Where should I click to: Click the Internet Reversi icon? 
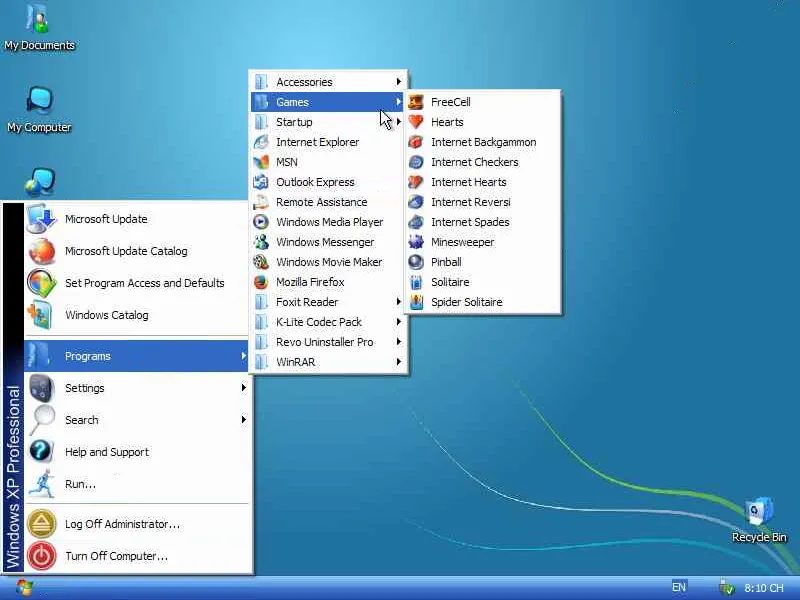[x=416, y=202]
